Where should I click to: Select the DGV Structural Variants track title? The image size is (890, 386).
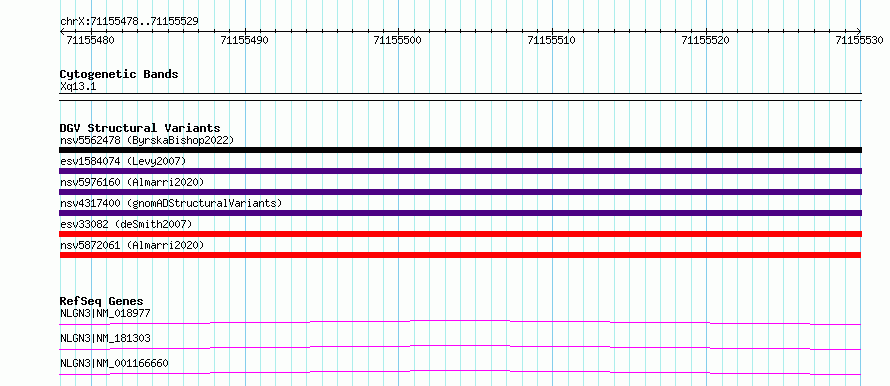140,128
